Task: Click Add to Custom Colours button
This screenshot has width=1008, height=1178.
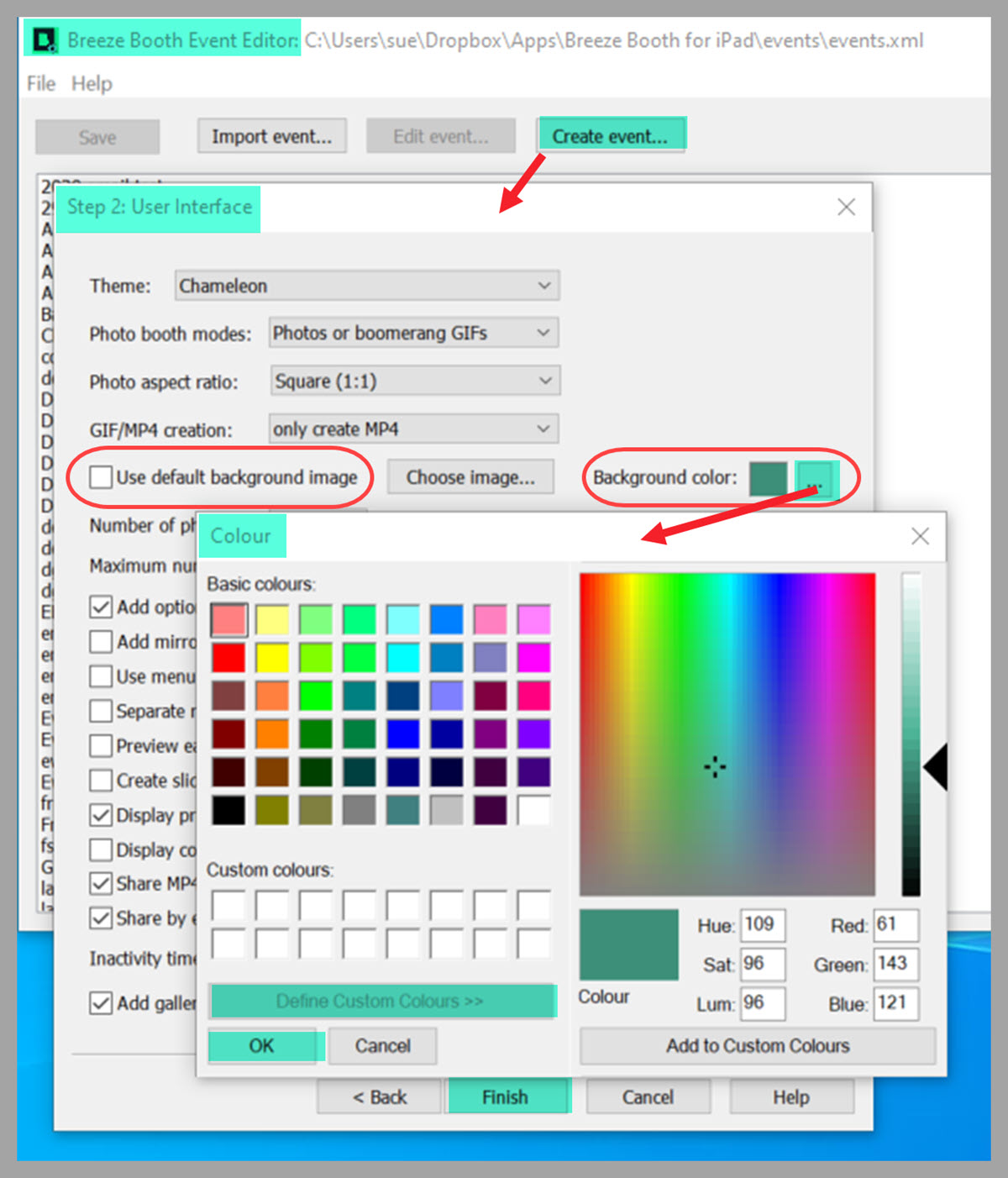Action: (x=758, y=1046)
